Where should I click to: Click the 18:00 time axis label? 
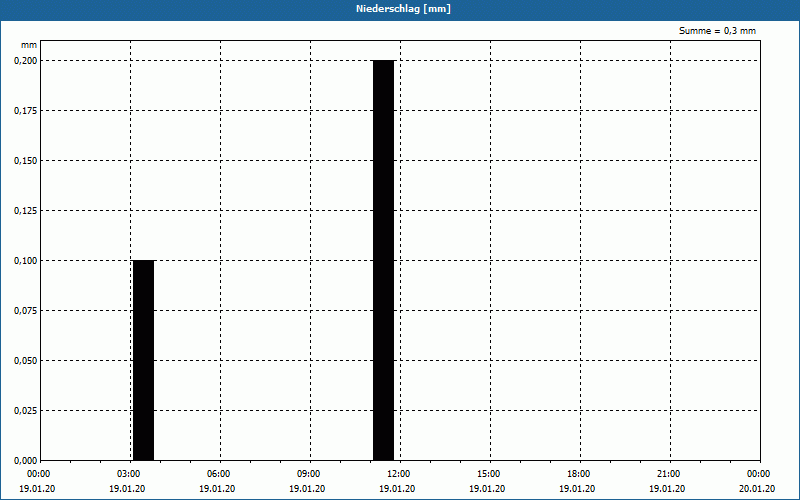point(578,474)
